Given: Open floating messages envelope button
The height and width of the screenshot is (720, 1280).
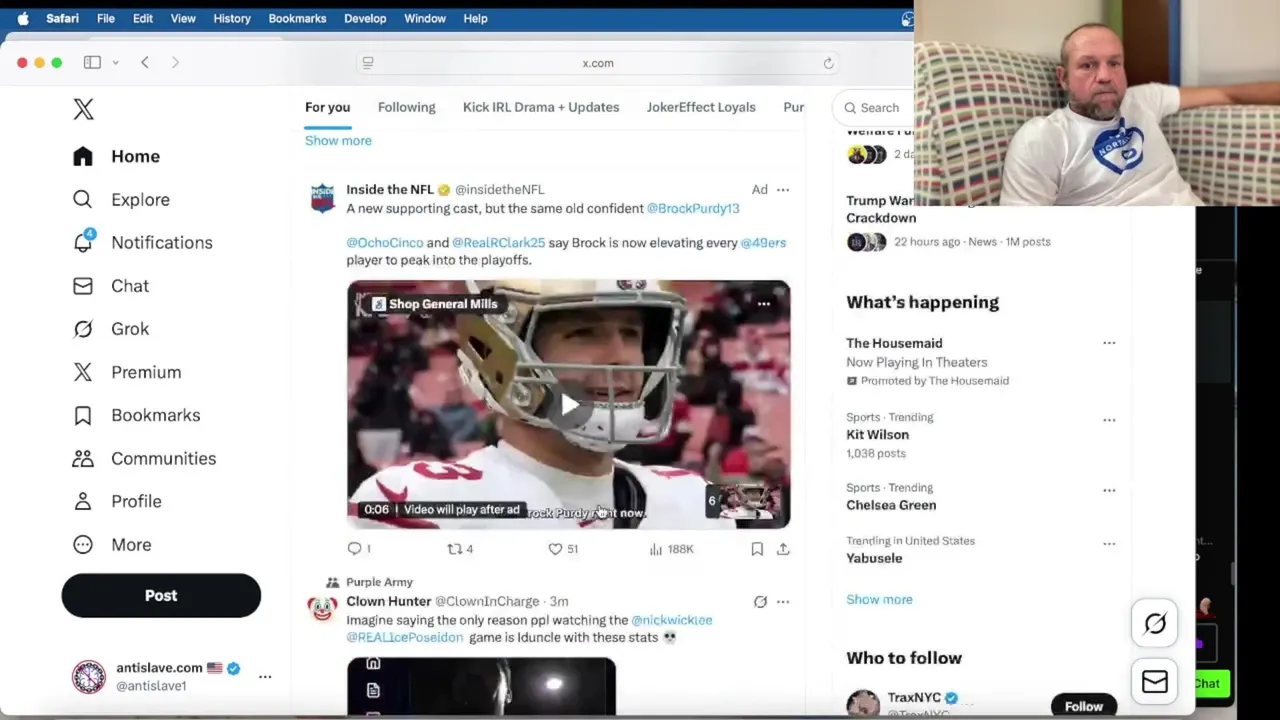Looking at the screenshot, I should pyautogui.click(x=1155, y=681).
